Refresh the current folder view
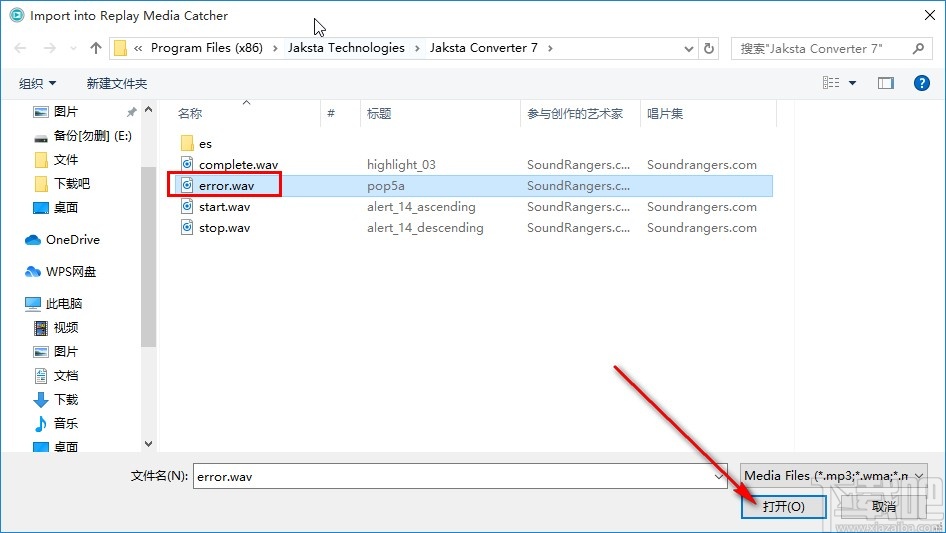The width and height of the screenshot is (946, 533). (x=710, y=48)
